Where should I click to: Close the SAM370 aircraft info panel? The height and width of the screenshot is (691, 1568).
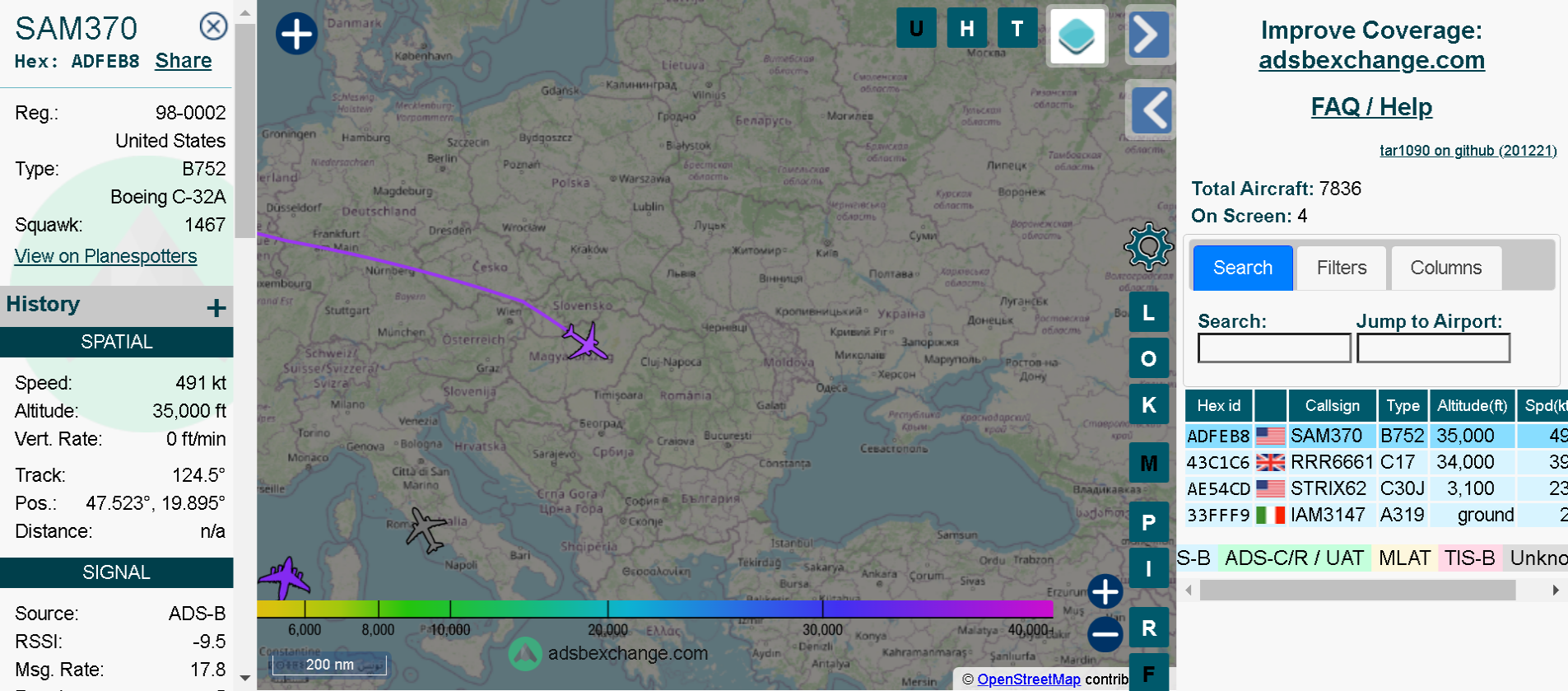pyautogui.click(x=213, y=26)
